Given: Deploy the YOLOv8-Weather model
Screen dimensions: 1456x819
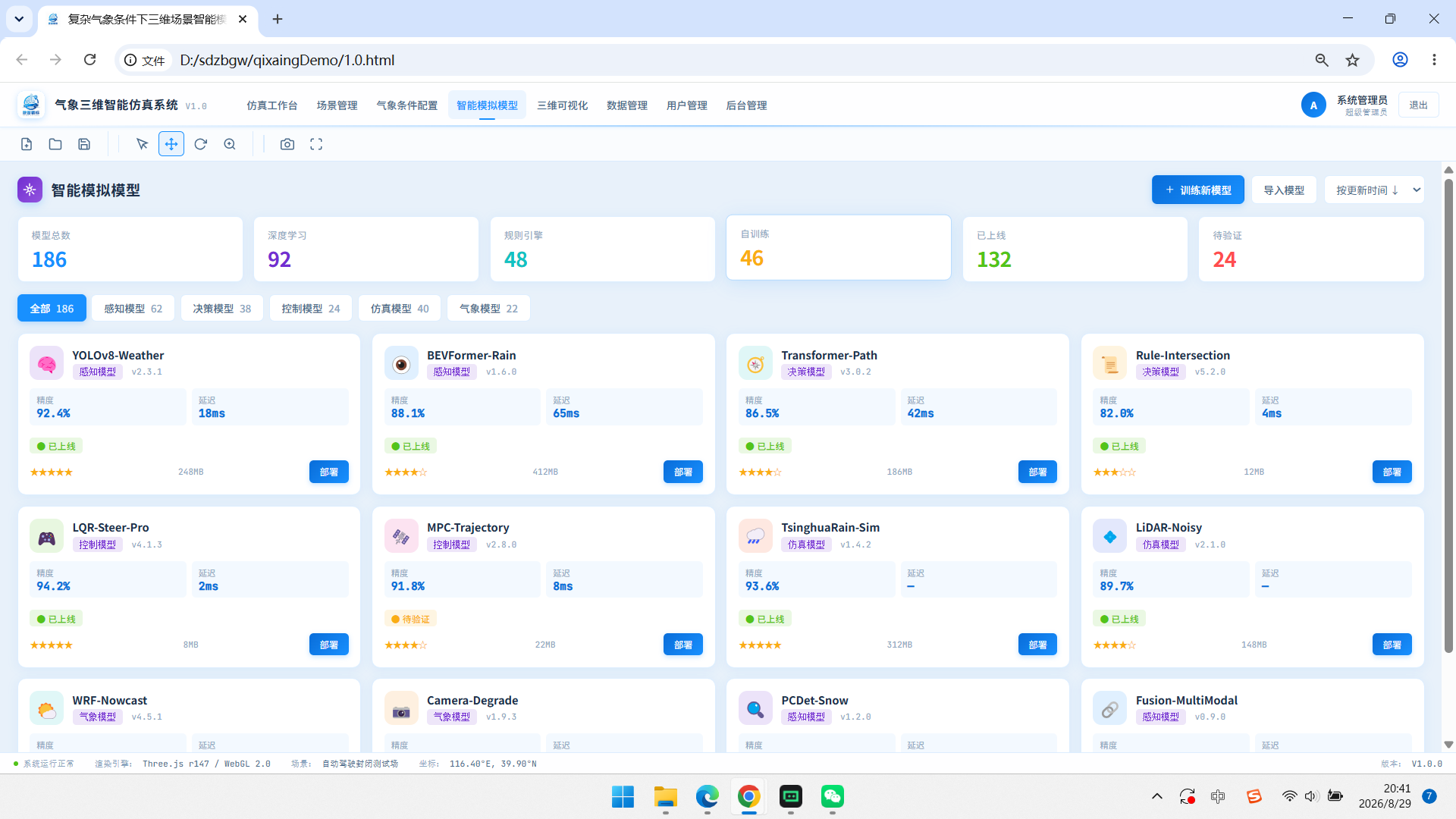Looking at the screenshot, I should coord(328,472).
